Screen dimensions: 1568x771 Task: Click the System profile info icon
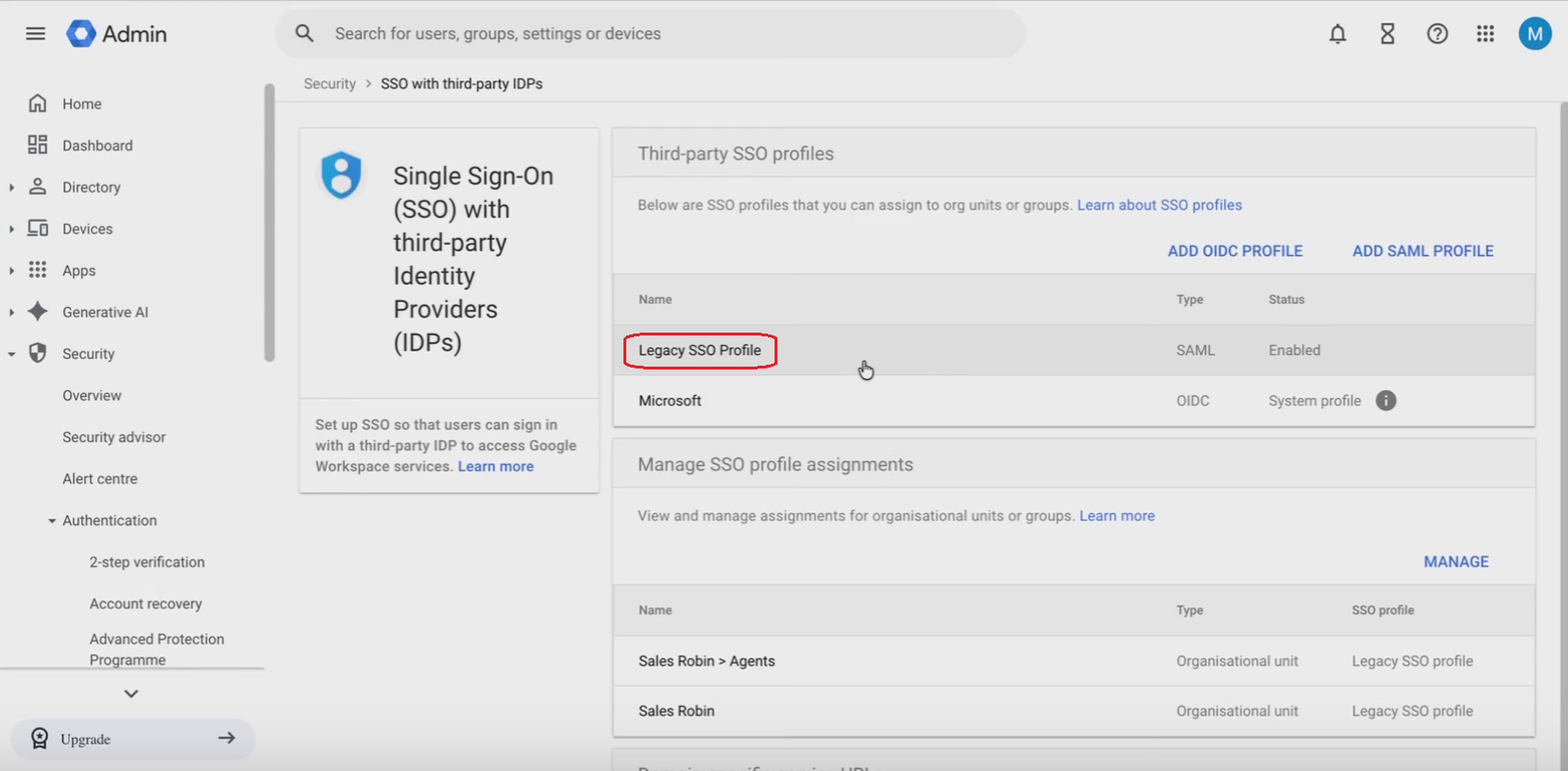(x=1386, y=401)
